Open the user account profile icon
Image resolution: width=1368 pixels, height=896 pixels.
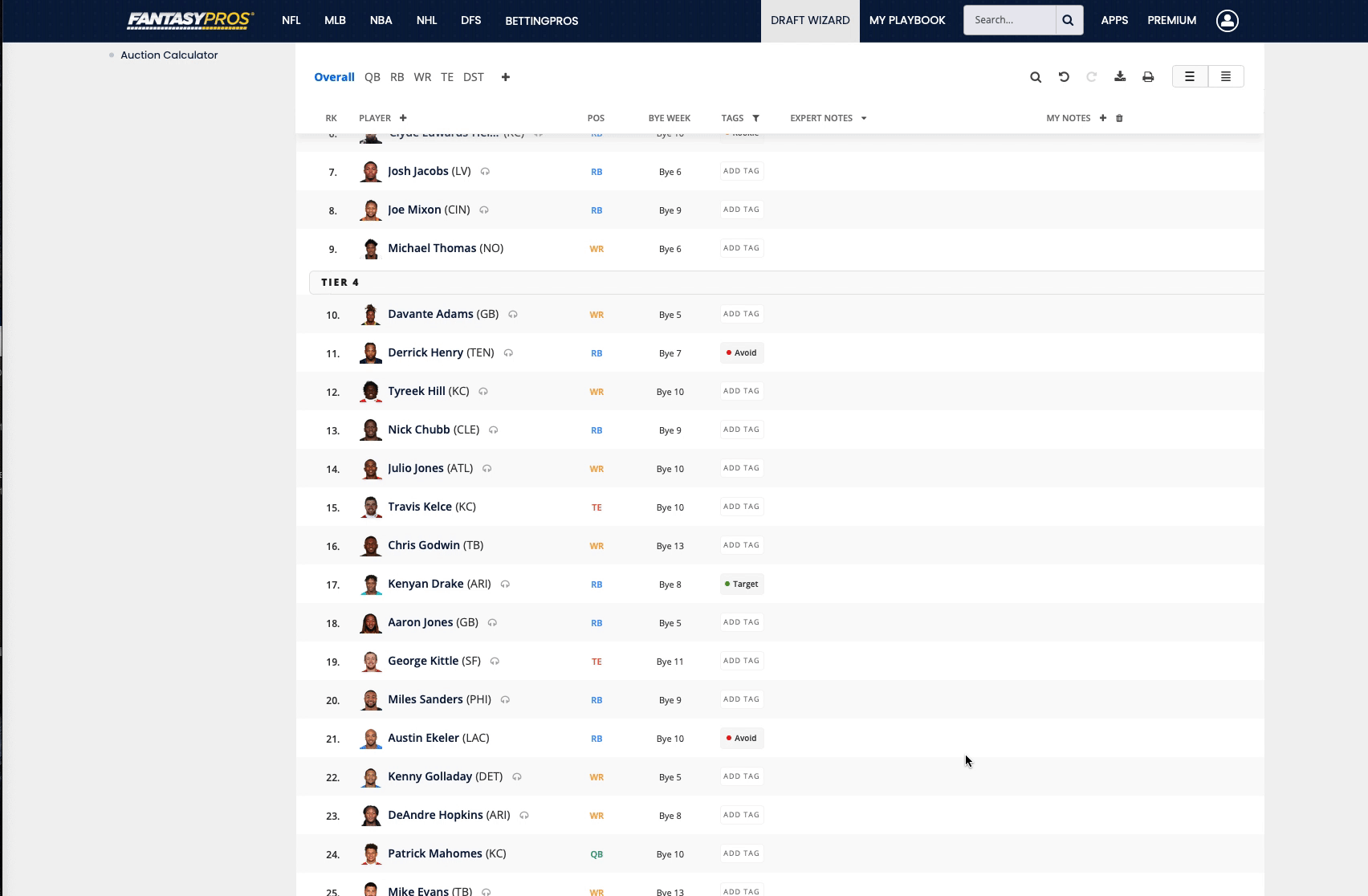point(1227,21)
